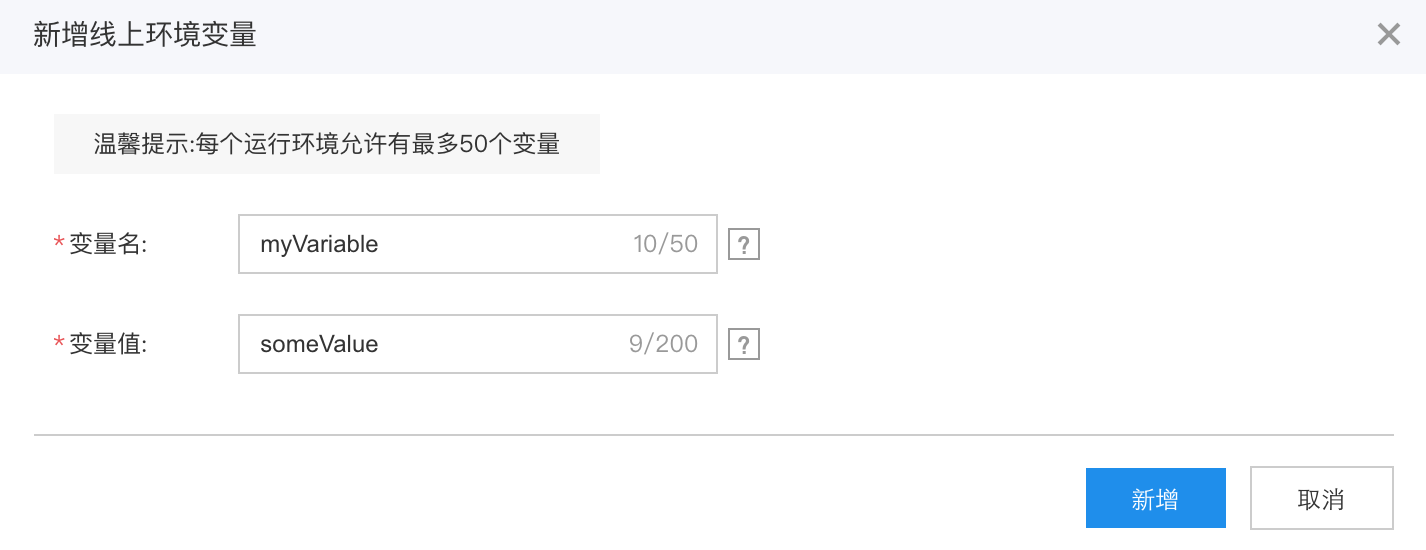
Task: Click the red asterisk before 变量名
Action: point(59,243)
